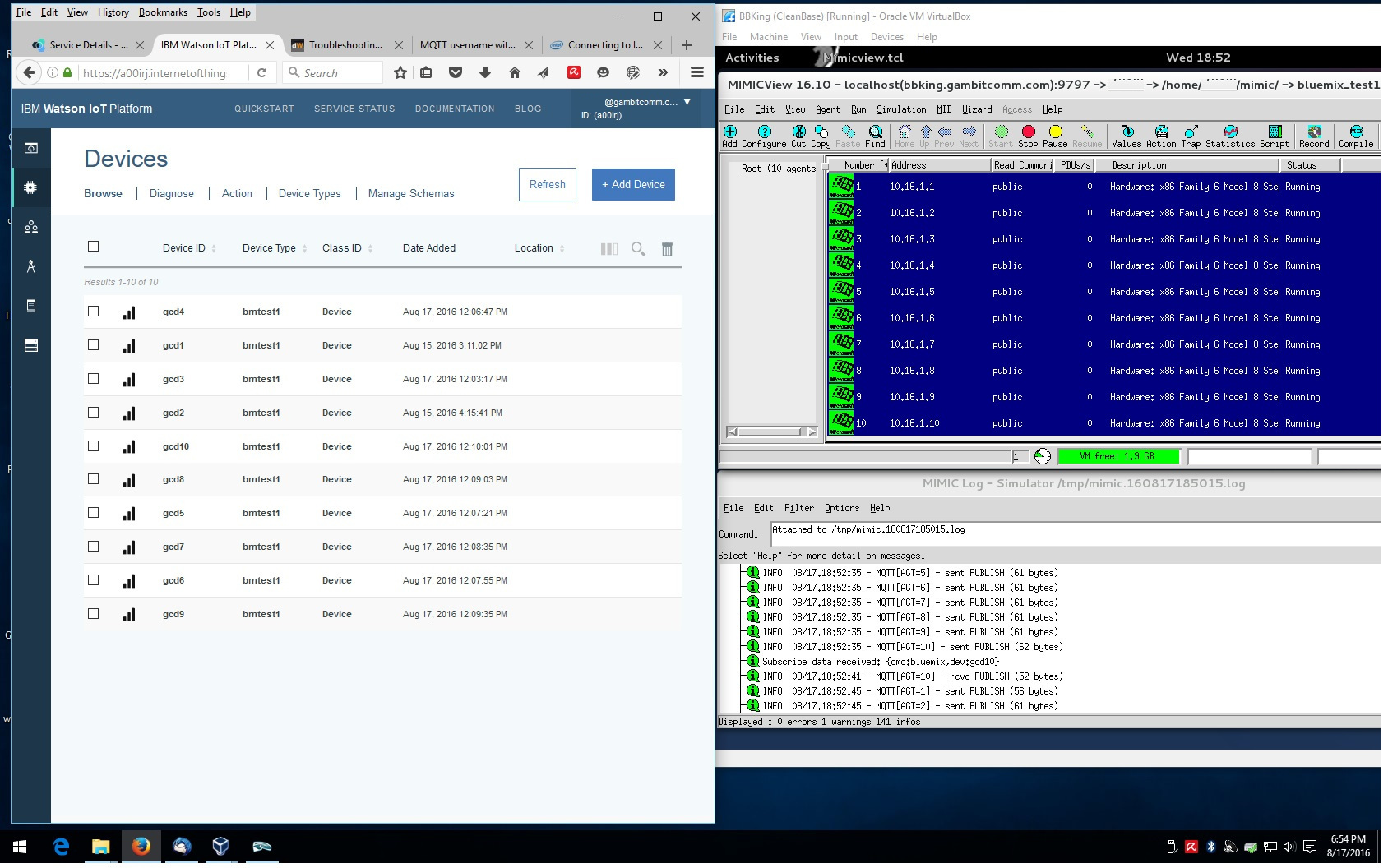
Task: Tick the checkbox next to gcd10
Action: [x=94, y=446]
